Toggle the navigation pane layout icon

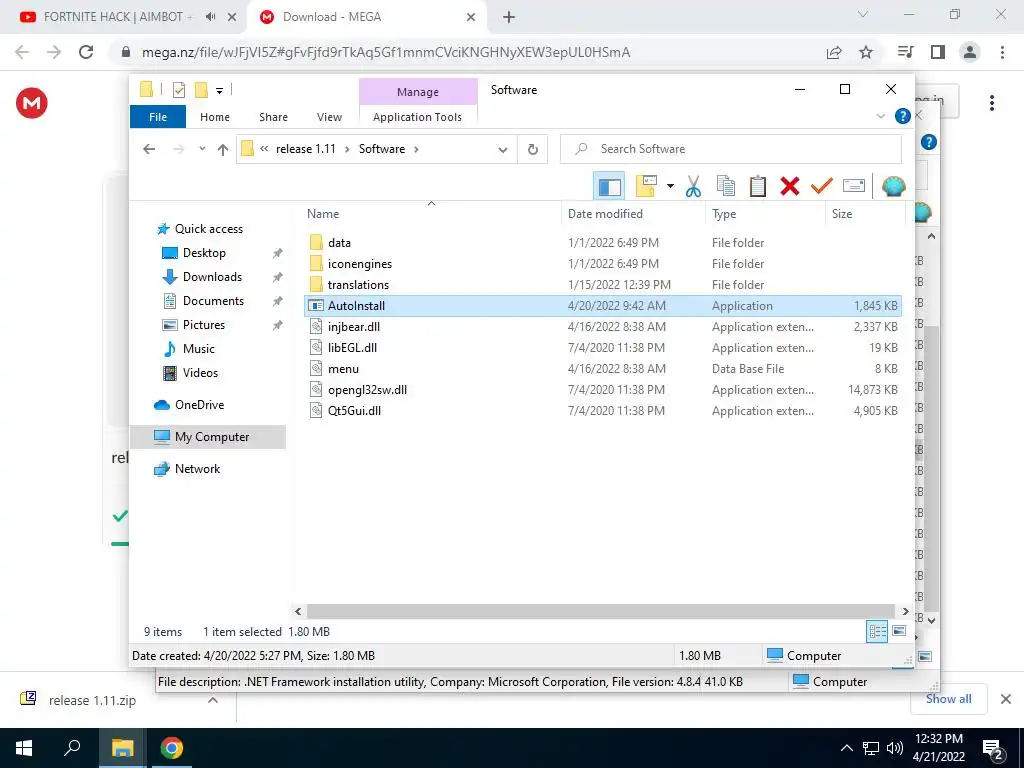(609, 187)
